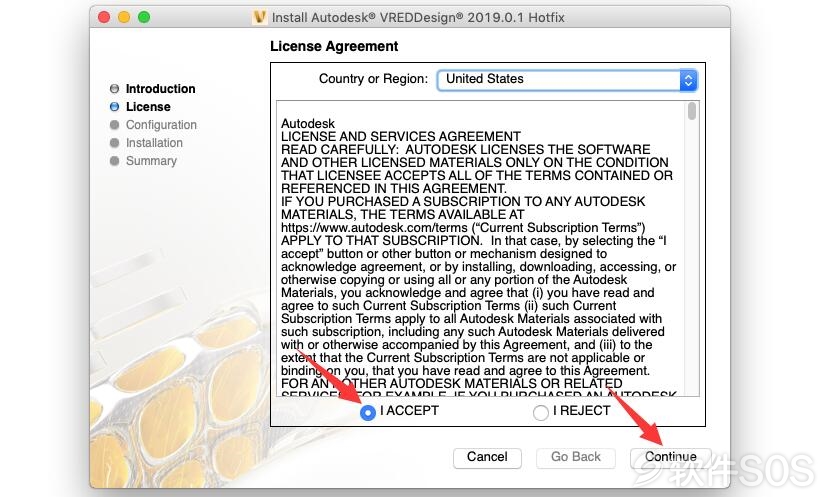
Task: Click the 'Country or Region:' label
Action: click(373, 79)
